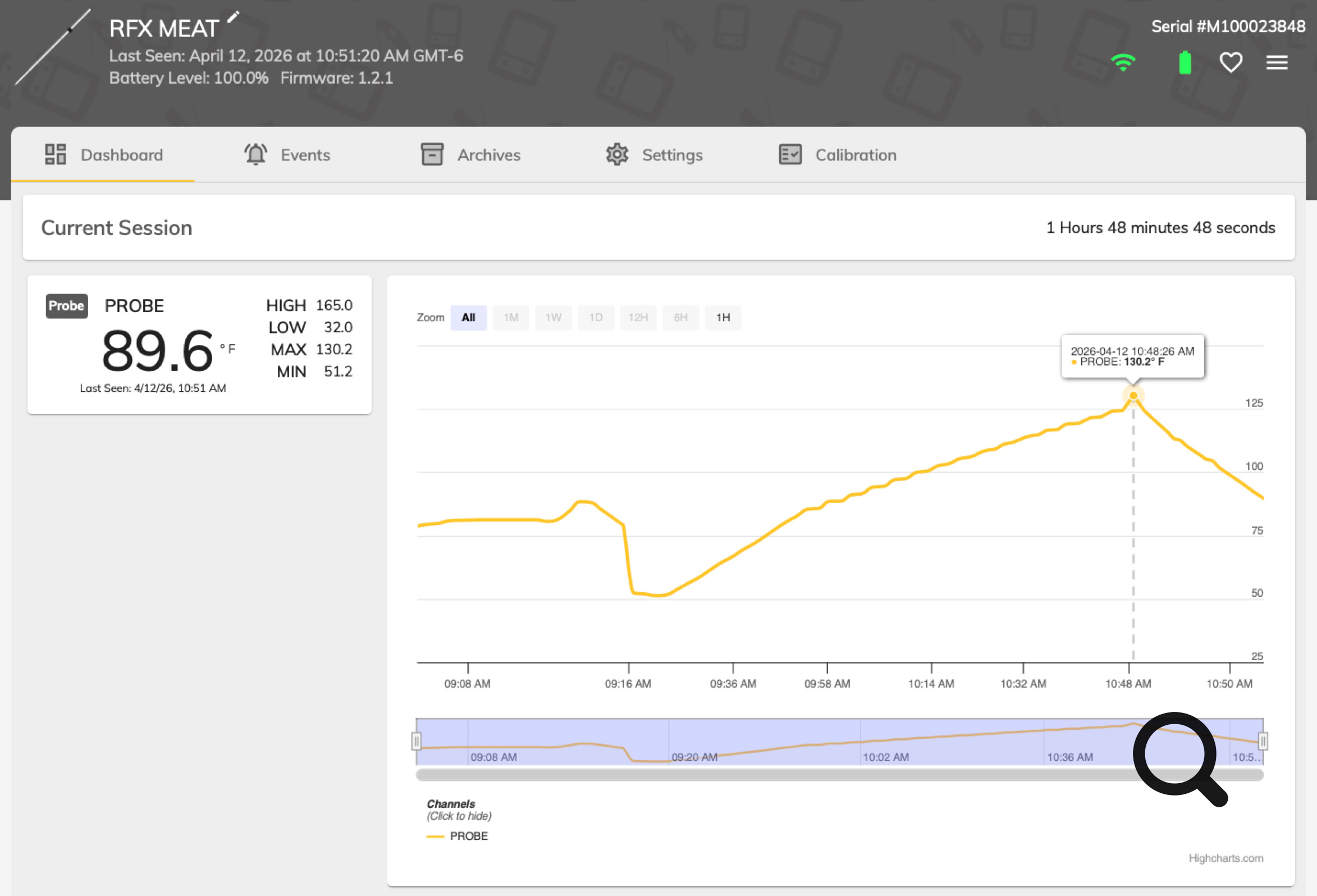The width and height of the screenshot is (1317, 896).
Task: Hide the PROBE channel in legend
Action: click(468, 836)
